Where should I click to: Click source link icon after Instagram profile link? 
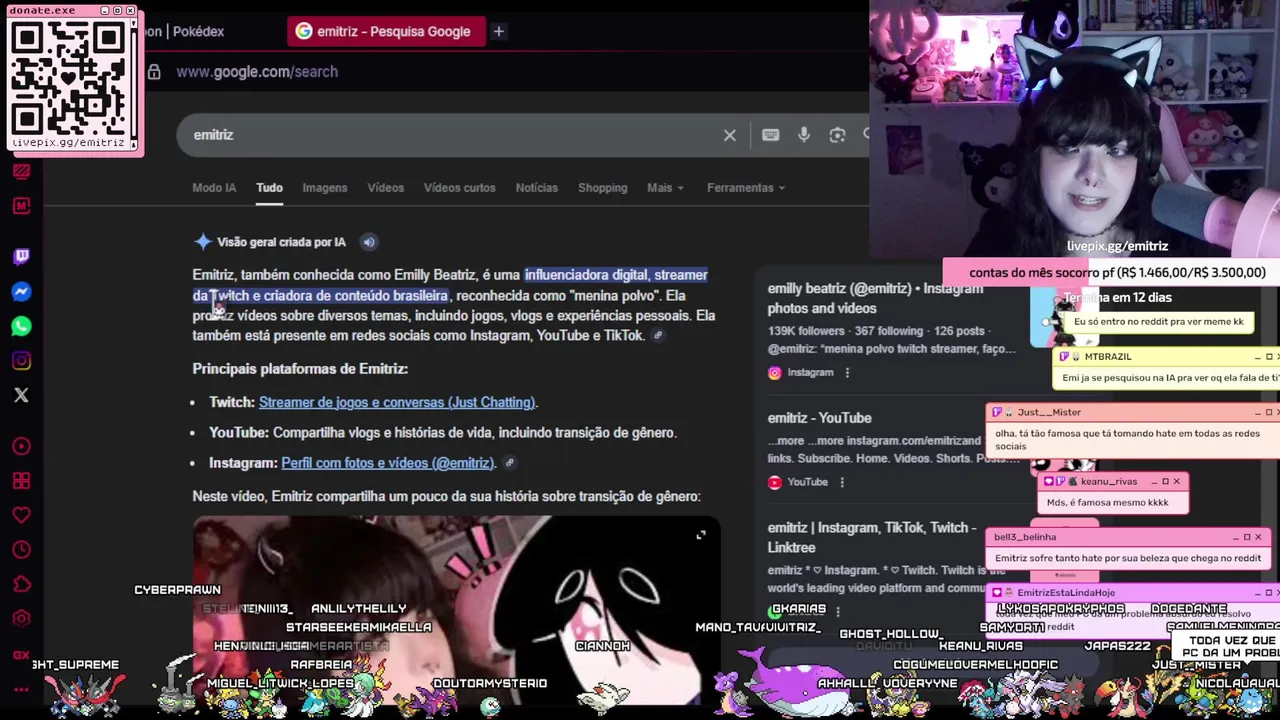(509, 463)
